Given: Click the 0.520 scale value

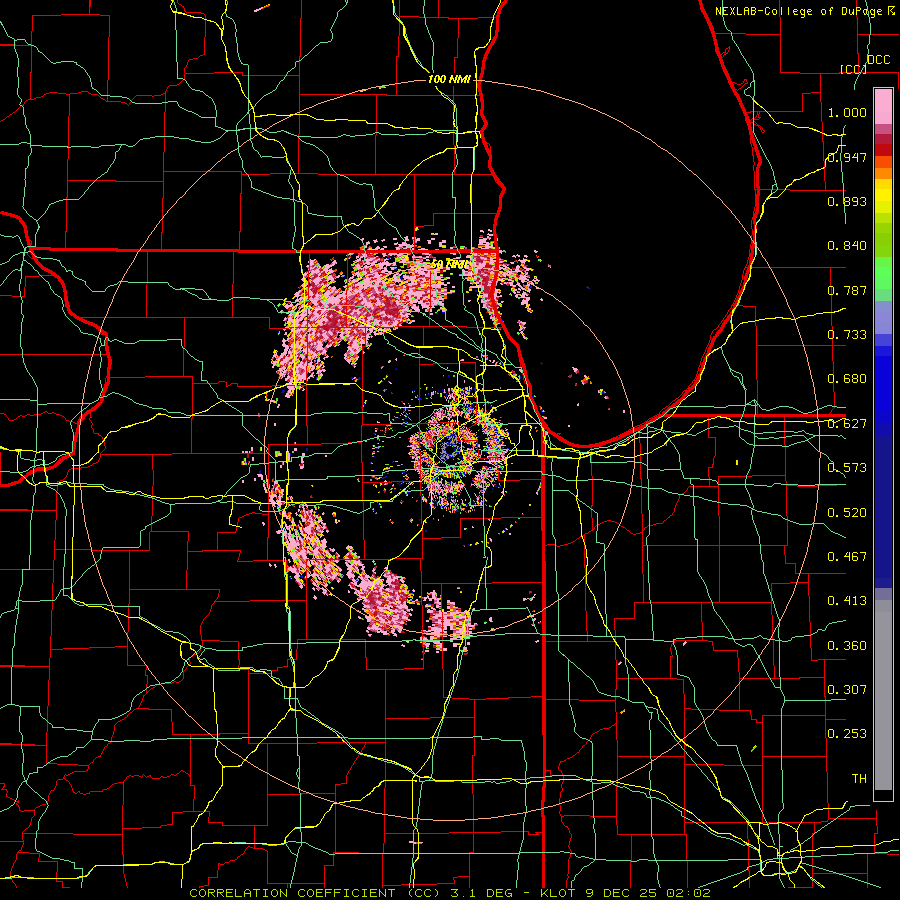Looking at the screenshot, I should point(847,512).
